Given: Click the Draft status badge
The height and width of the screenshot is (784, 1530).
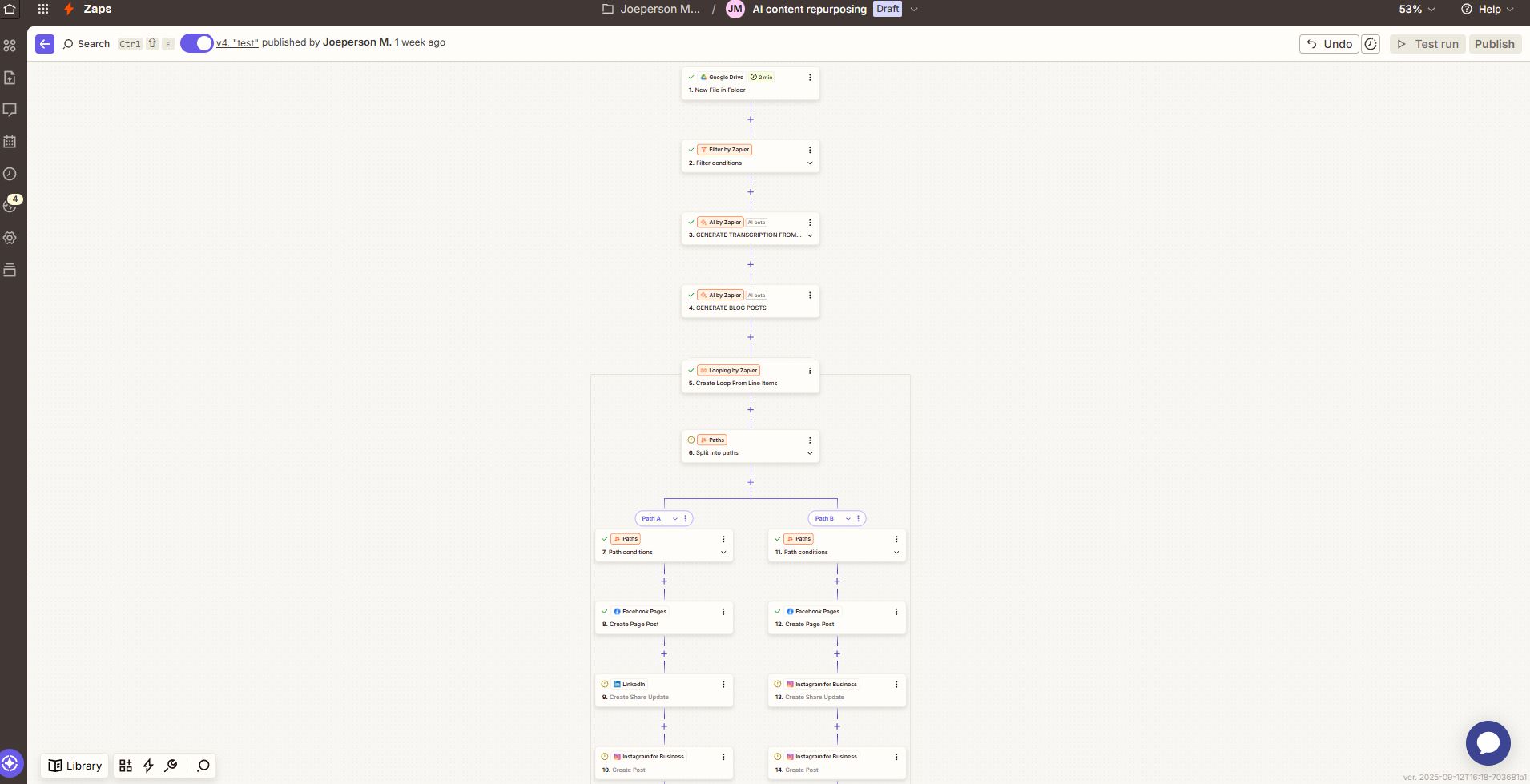Looking at the screenshot, I should point(888,9).
